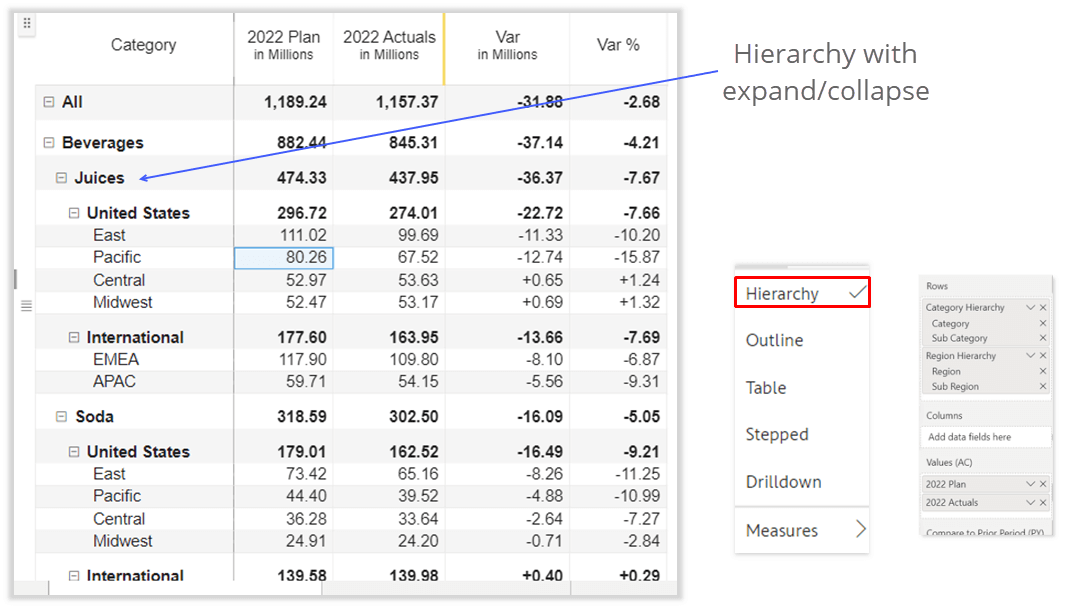This screenshot has height=608, width=1080.
Task: Collapse the All hierarchy row
Action: pyautogui.click(x=48, y=102)
